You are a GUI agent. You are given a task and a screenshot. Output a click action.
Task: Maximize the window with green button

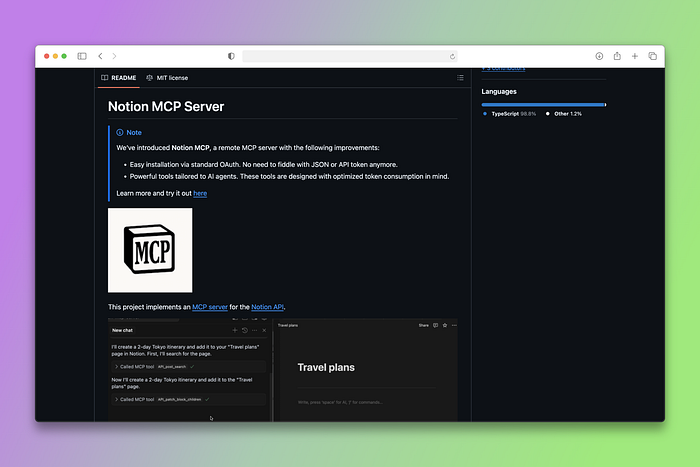click(x=64, y=56)
